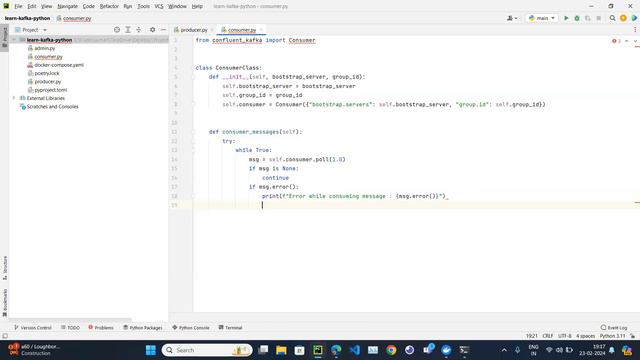The width and height of the screenshot is (640, 360).
Task: Expand External Libraries node
Action: [x=14, y=98]
